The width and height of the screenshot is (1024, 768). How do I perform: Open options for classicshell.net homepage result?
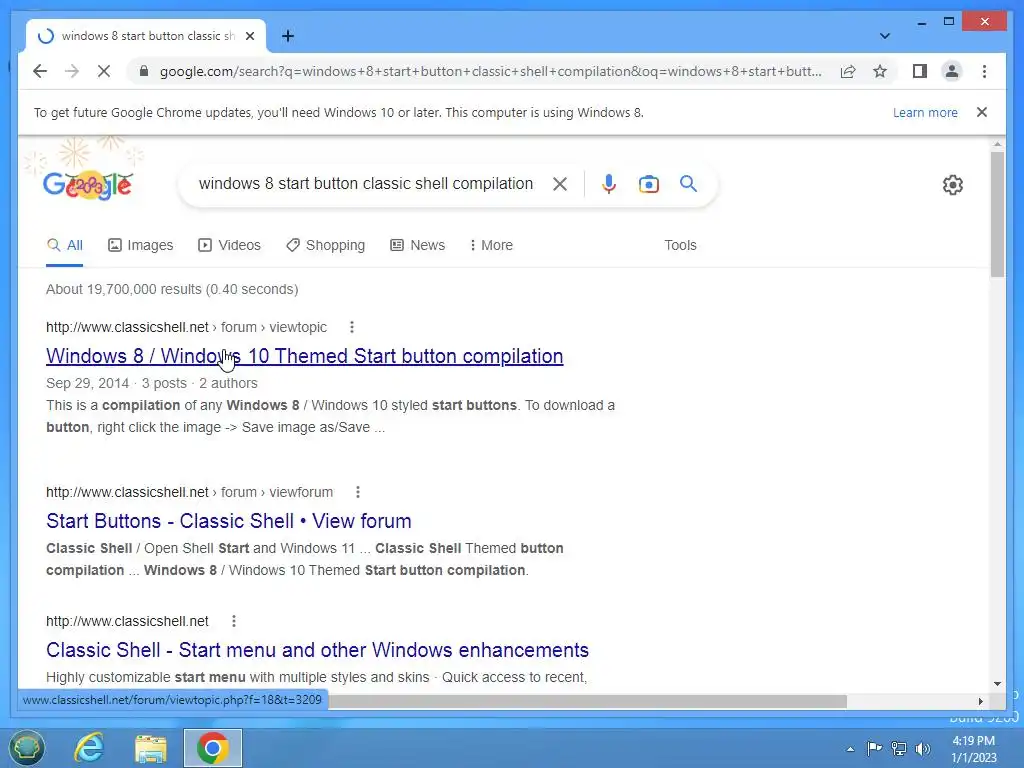(233, 622)
